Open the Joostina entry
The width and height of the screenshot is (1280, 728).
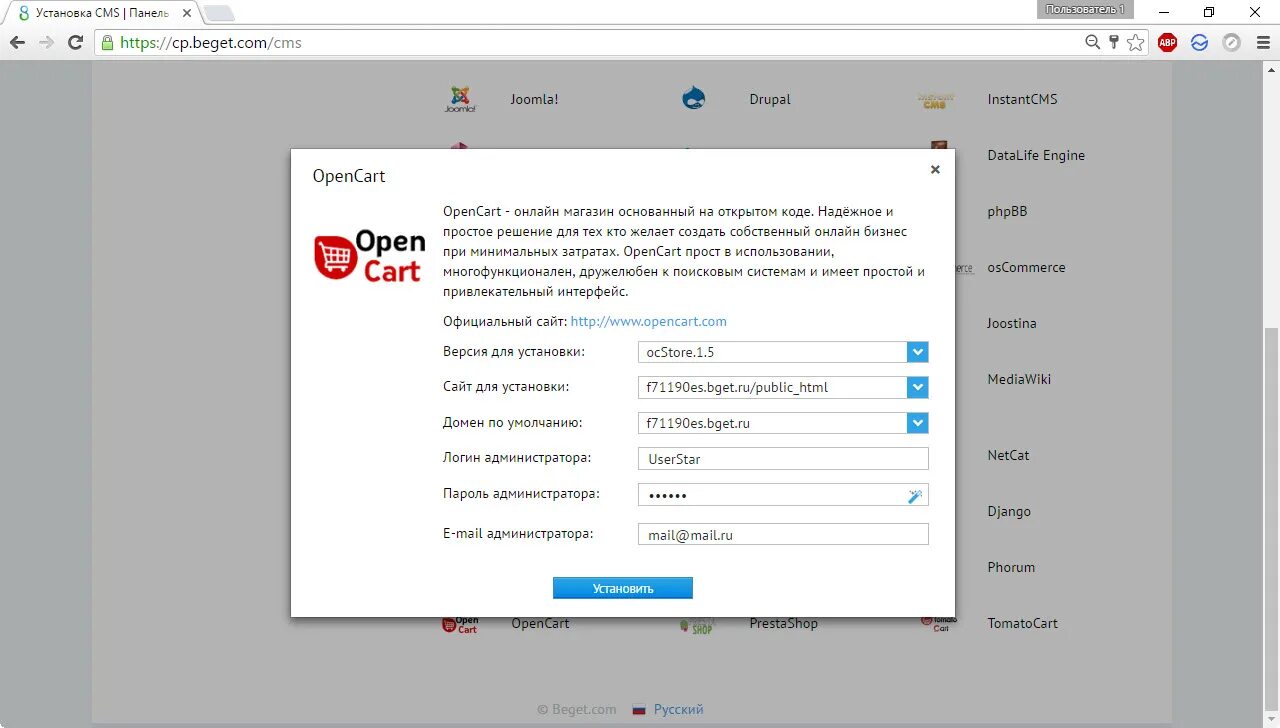(x=1012, y=323)
